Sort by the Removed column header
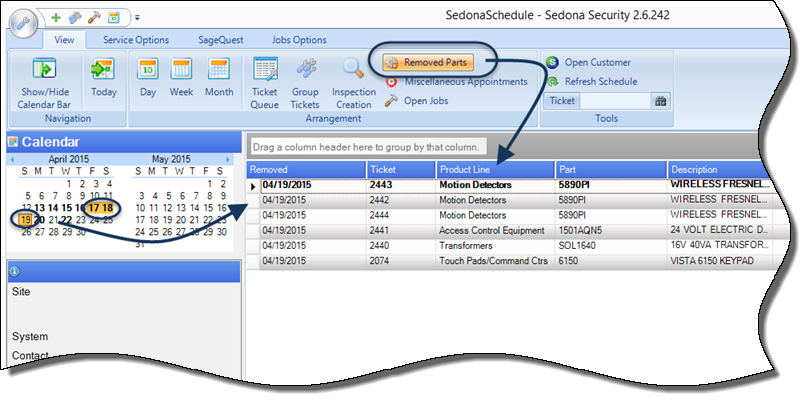This screenshot has height=402, width=807. tap(306, 169)
